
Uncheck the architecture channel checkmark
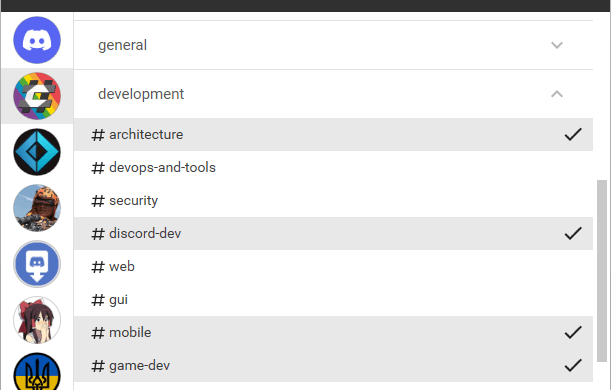[x=573, y=134]
